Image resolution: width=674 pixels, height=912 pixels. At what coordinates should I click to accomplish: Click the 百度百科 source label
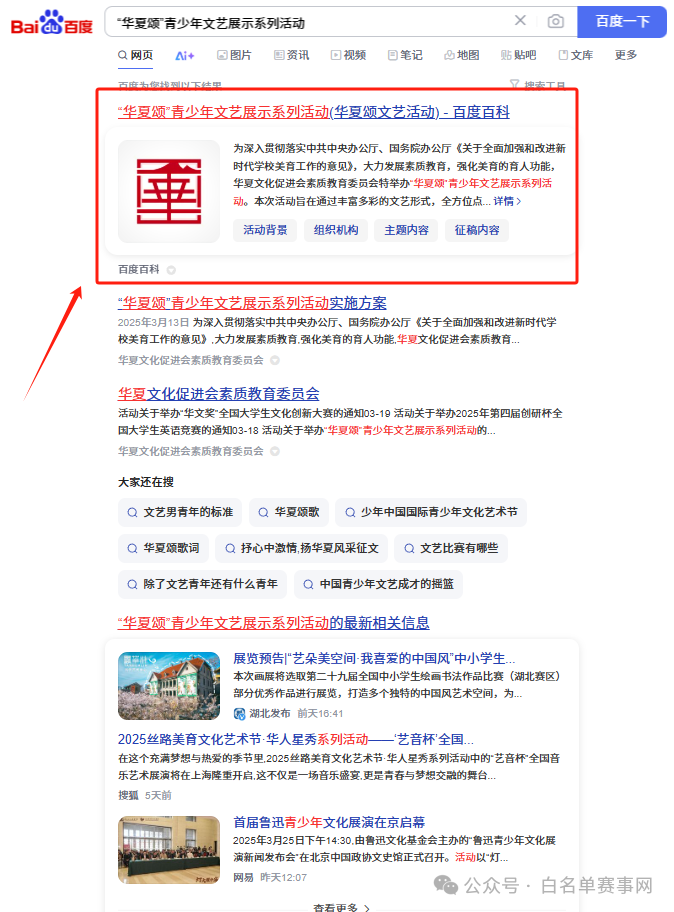coord(138,269)
